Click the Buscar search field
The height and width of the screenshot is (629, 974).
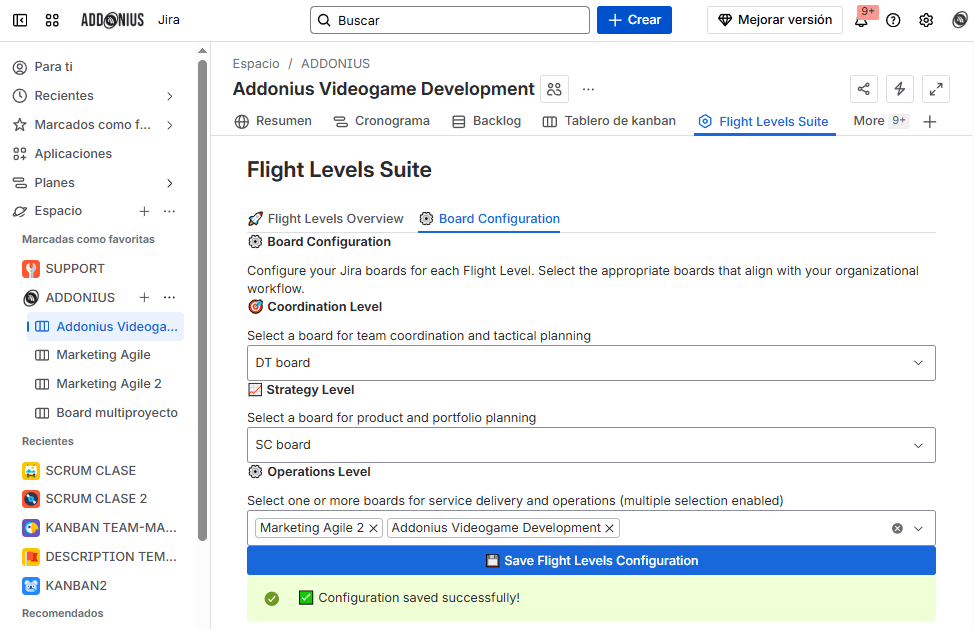450,20
